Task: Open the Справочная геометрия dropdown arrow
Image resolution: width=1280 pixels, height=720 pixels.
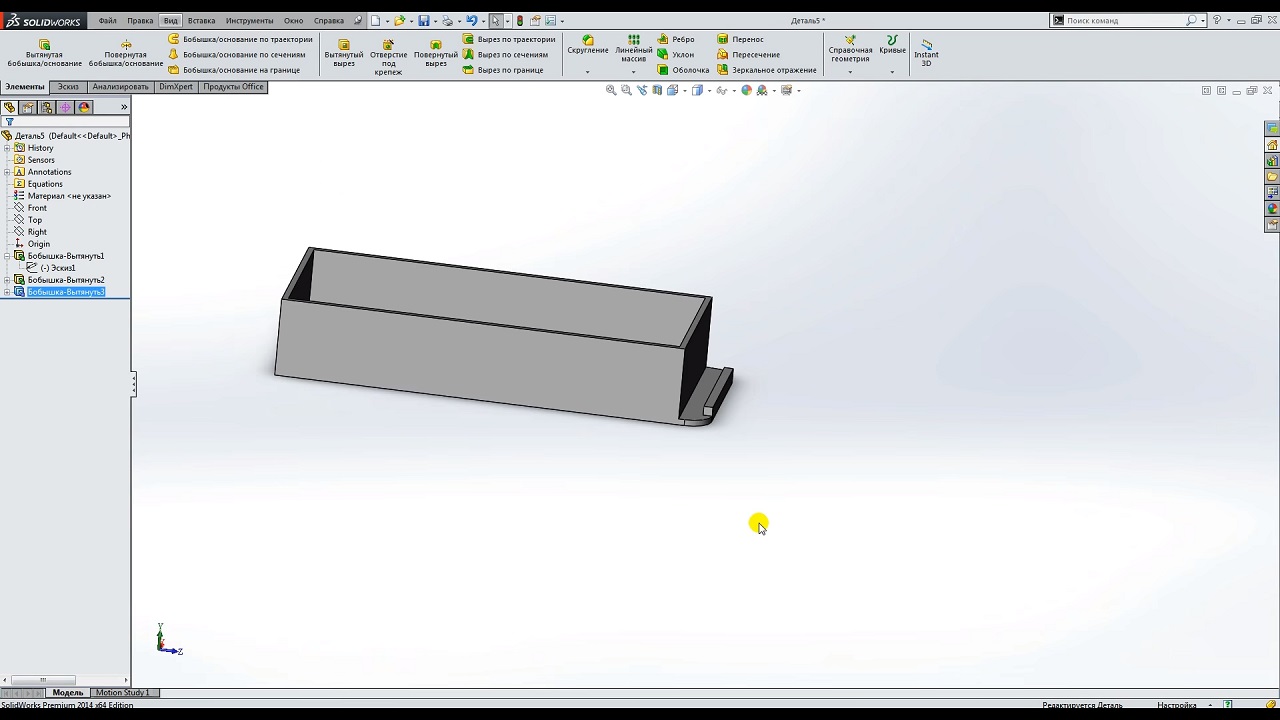Action: tap(850, 72)
